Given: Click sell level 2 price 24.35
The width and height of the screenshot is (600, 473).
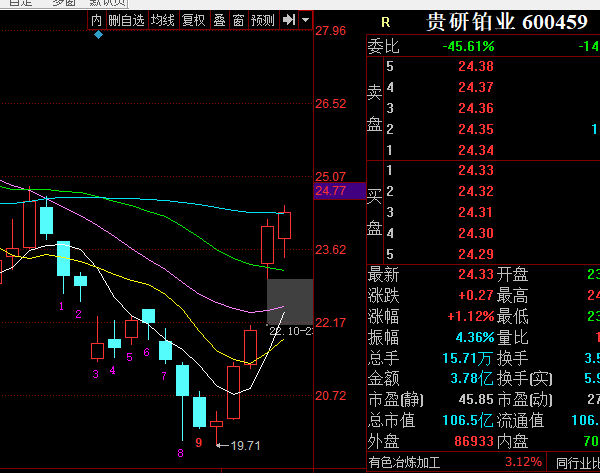Looking at the screenshot, I should tap(476, 129).
